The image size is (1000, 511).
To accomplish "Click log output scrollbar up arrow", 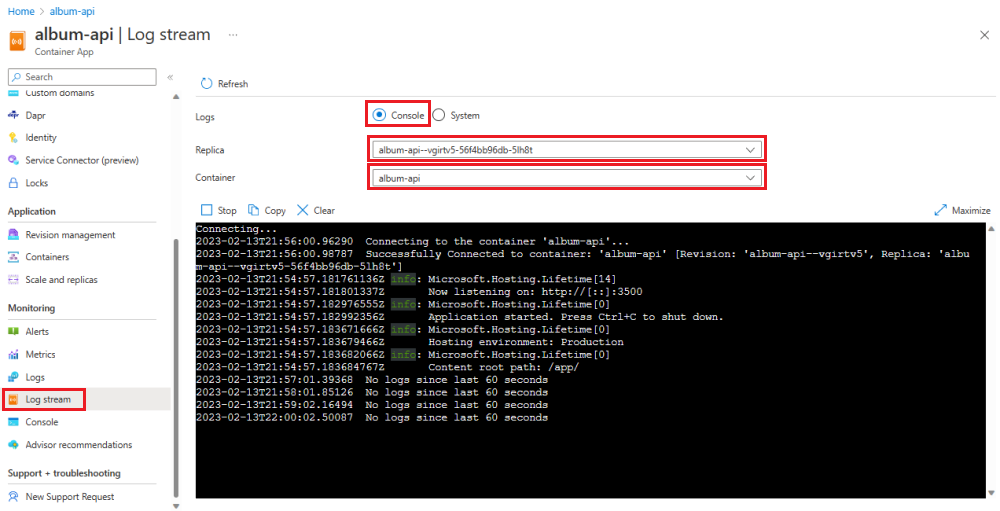I will tap(991, 228).
